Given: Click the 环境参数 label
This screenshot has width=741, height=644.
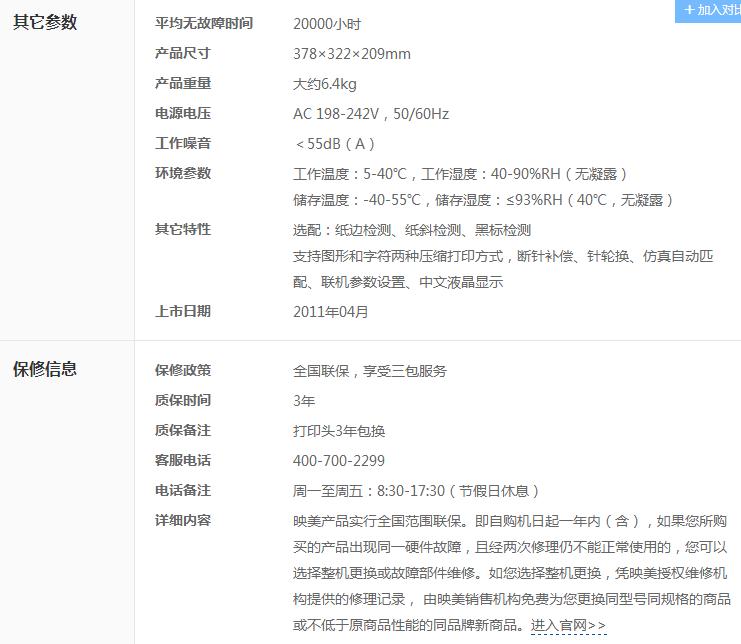Looking at the screenshot, I should click(183, 173).
